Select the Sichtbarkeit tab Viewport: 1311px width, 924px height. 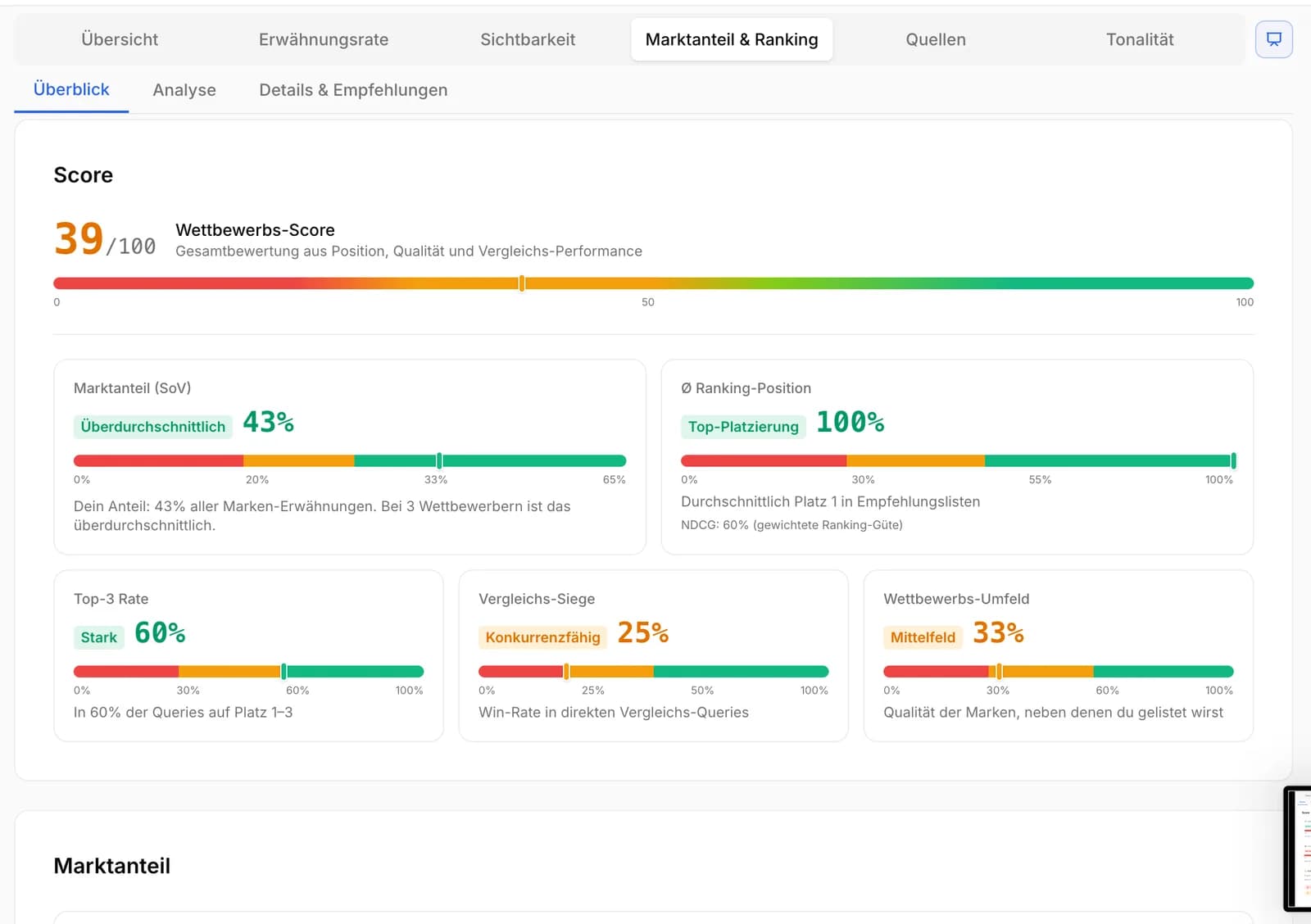click(528, 39)
